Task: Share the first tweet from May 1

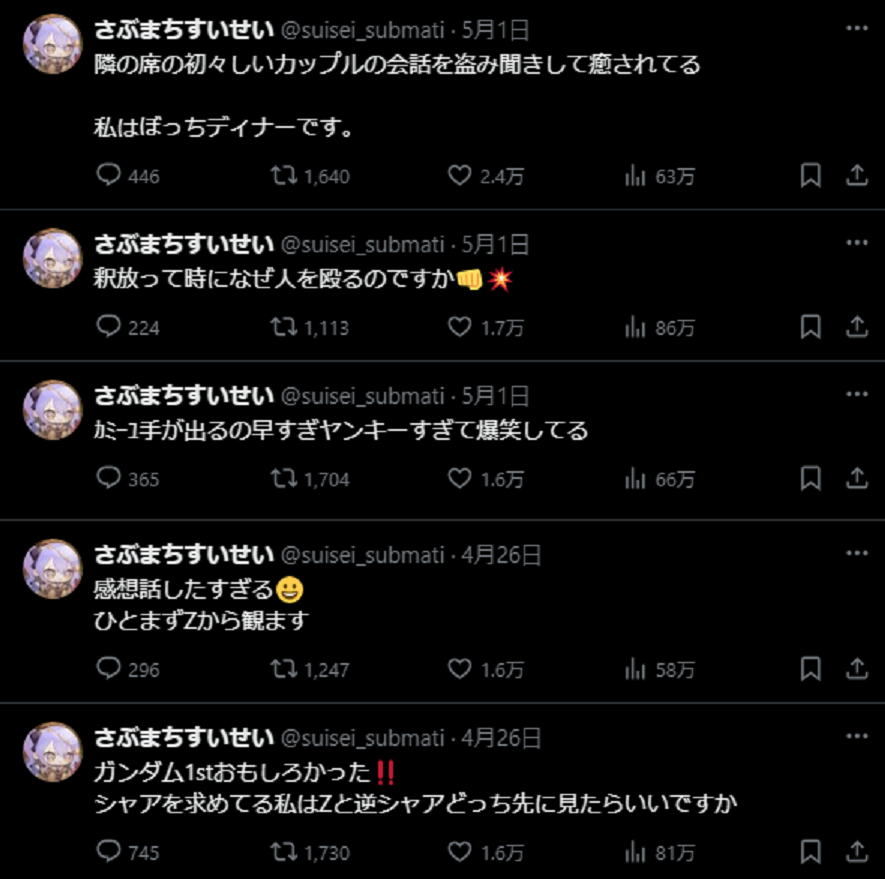Action: (857, 175)
